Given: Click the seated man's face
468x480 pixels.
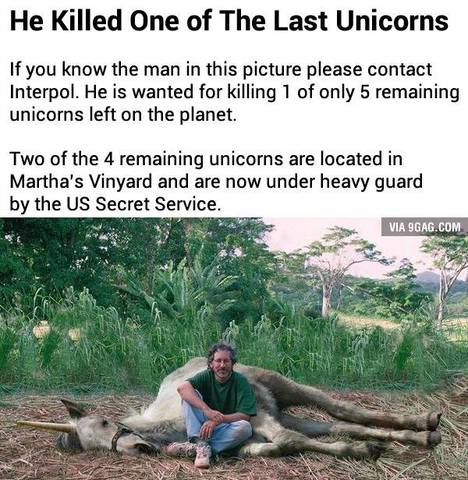Looking at the screenshot, I should pyautogui.click(x=221, y=365).
